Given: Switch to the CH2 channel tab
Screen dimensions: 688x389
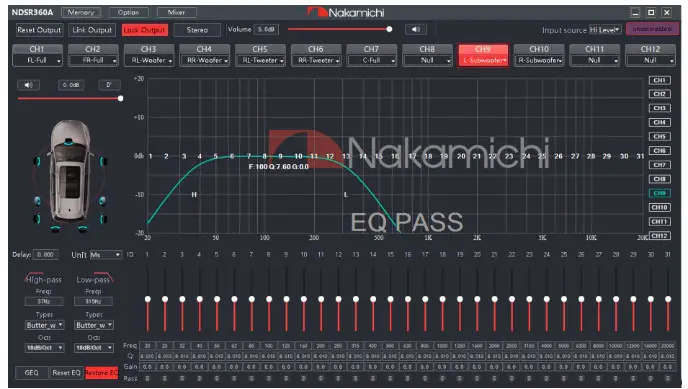Looking at the screenshot, I should (x=93, y=49).
